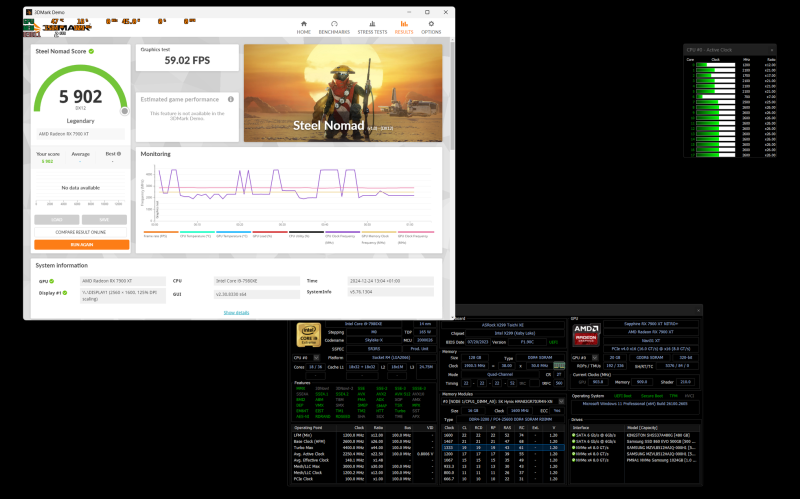Click the info icon beside Estimated game performance
Image resolution: width=800 pixels, height=499 pixels.
[231, 99]
